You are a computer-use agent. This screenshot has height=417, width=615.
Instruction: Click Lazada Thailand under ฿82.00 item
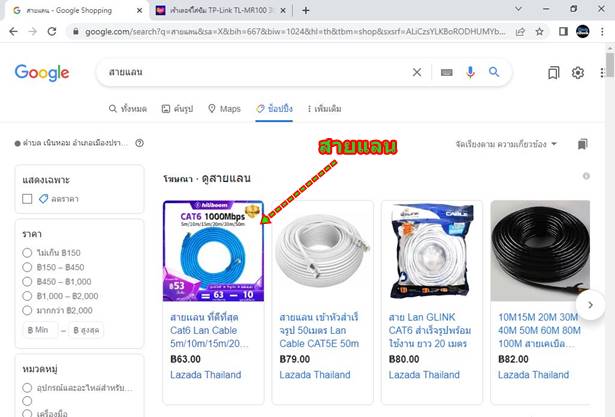tap(533, 375)
